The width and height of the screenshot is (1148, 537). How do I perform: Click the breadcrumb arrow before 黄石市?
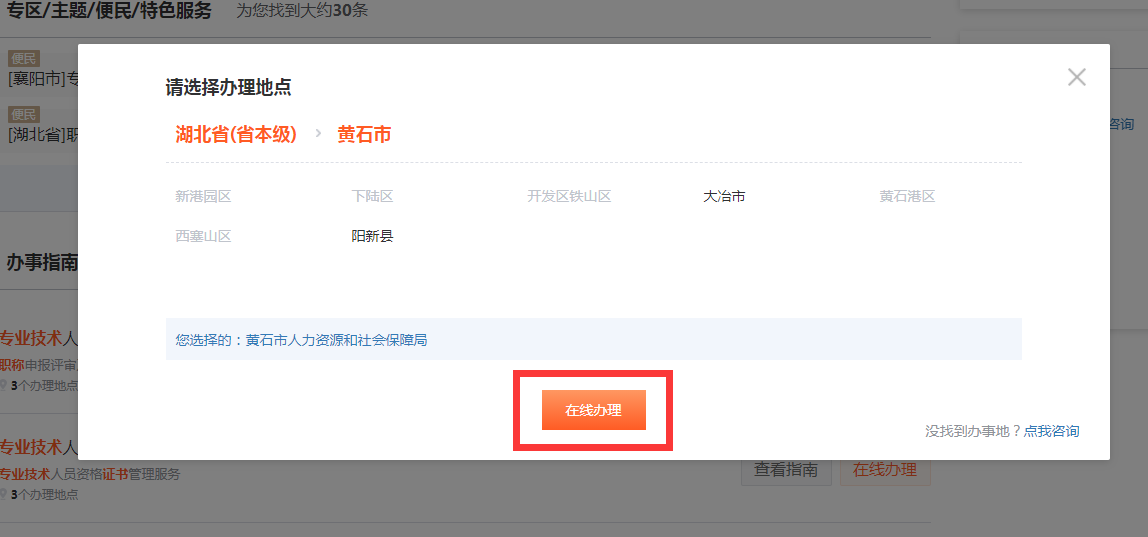(x=318, y=133)
